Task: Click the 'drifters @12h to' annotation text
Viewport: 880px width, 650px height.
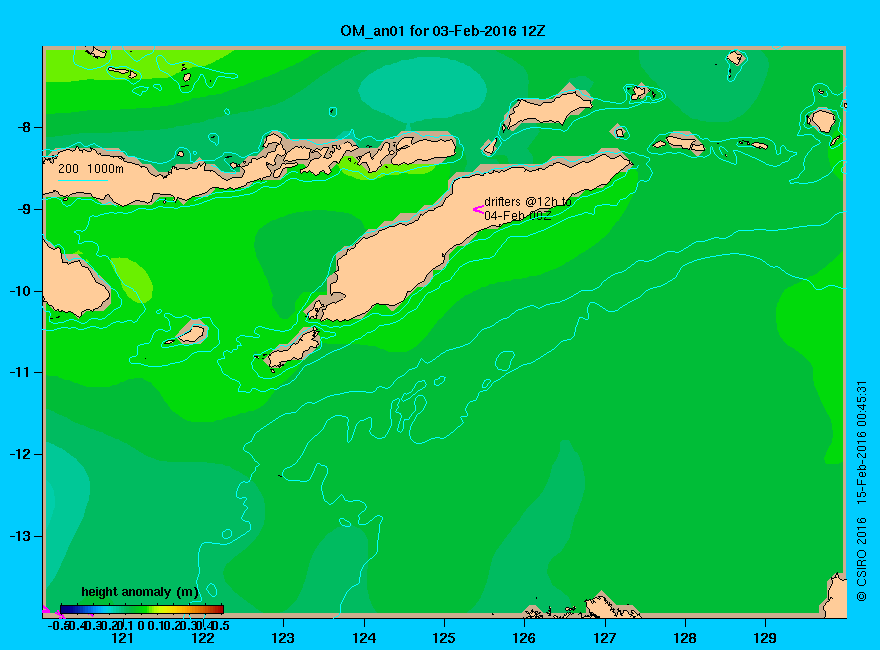Action: click(528, 202)
